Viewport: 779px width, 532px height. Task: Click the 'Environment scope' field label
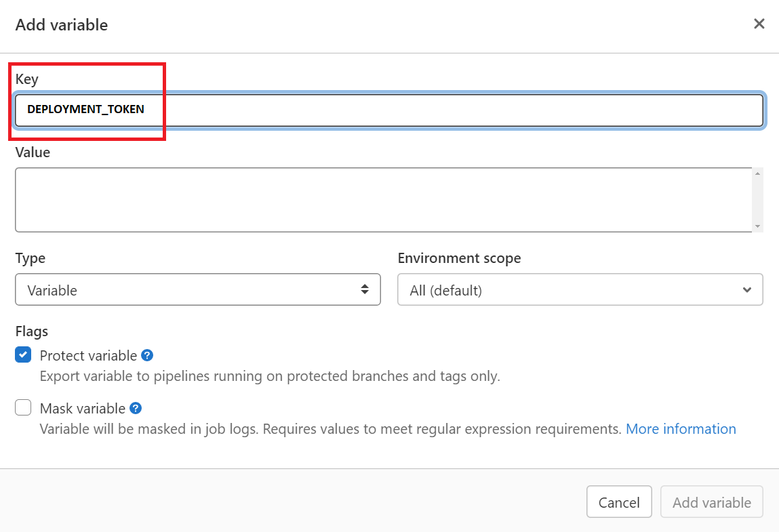459,258
